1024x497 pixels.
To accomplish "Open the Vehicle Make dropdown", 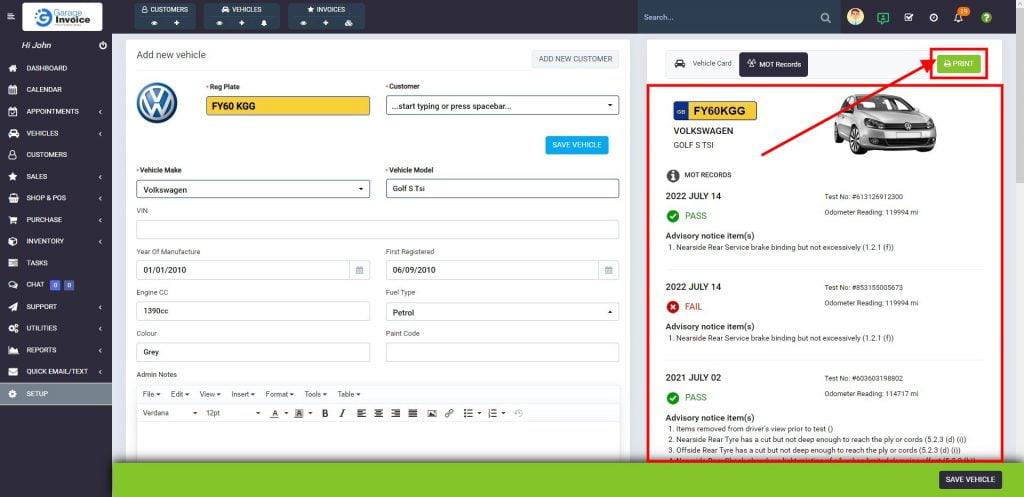I will pyautogui.click(x=253, y=188).
